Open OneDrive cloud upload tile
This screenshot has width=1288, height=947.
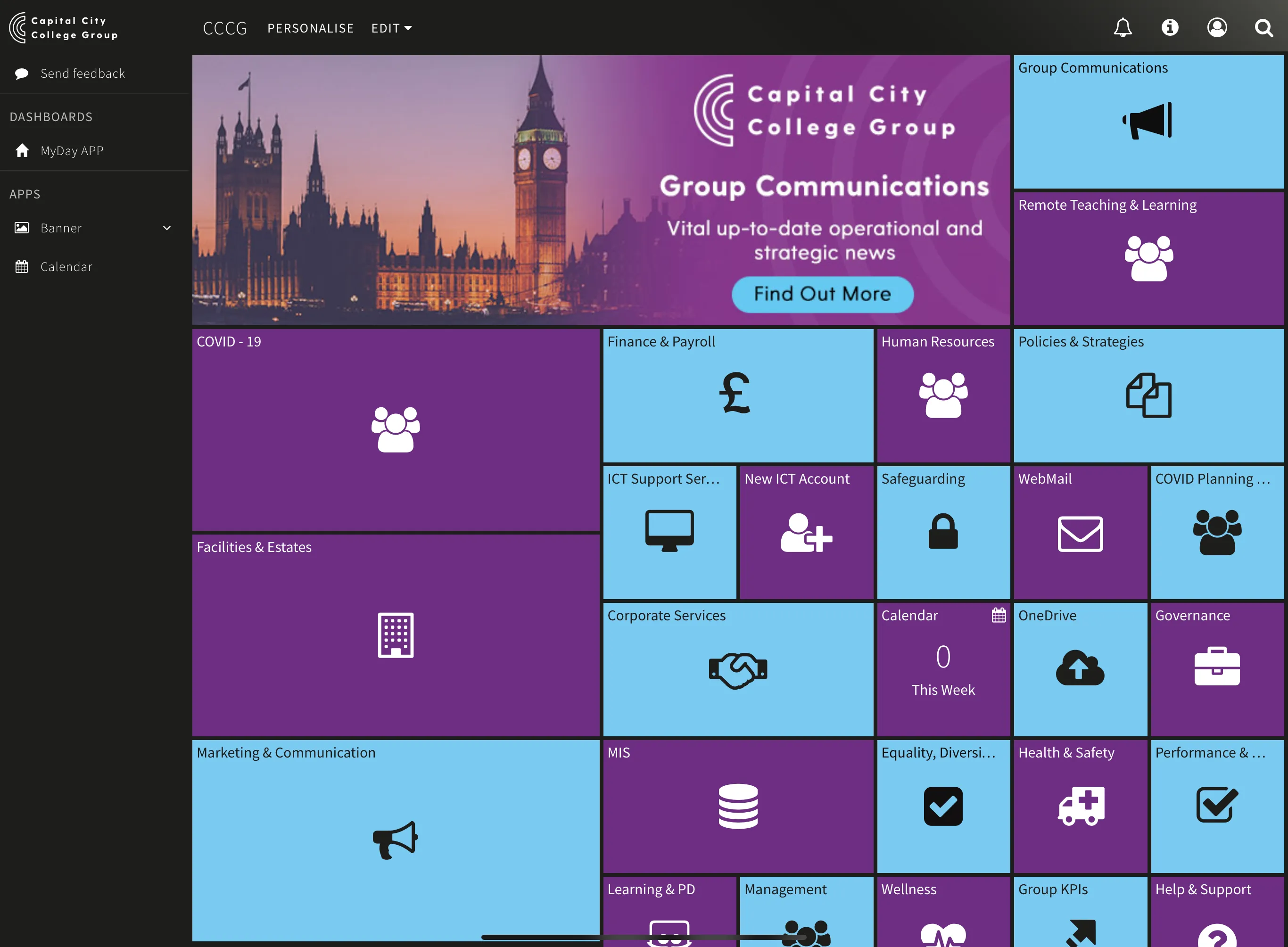(1079, 668)
